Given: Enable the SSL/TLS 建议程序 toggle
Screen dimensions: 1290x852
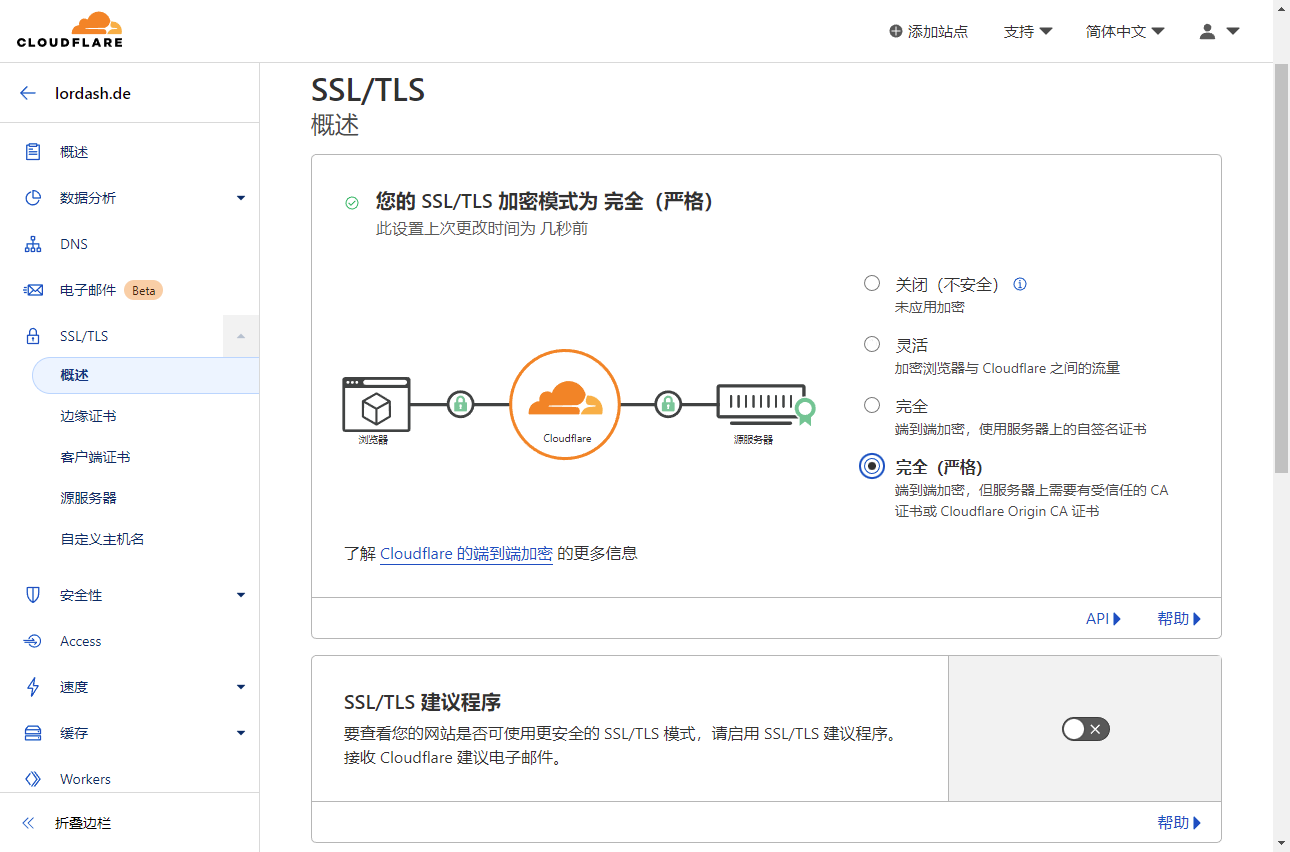Looking at the screenshot, I should point(1086,729).
